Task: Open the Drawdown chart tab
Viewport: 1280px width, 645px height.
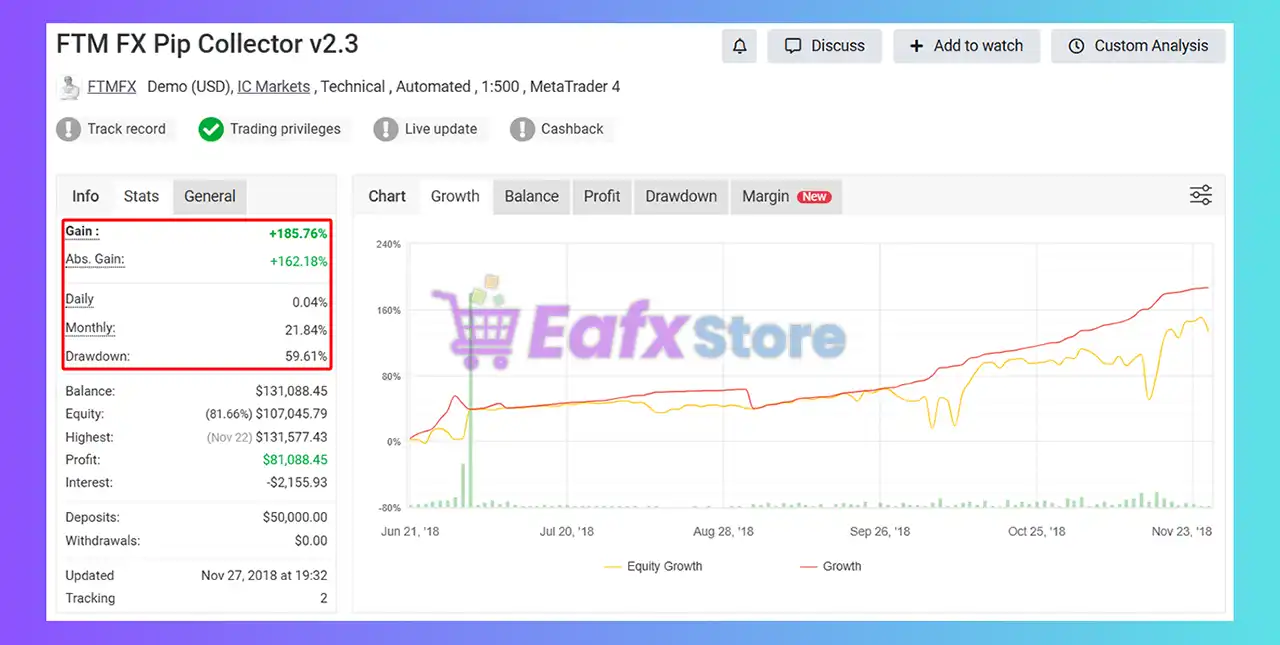Action: click(680, 196)
